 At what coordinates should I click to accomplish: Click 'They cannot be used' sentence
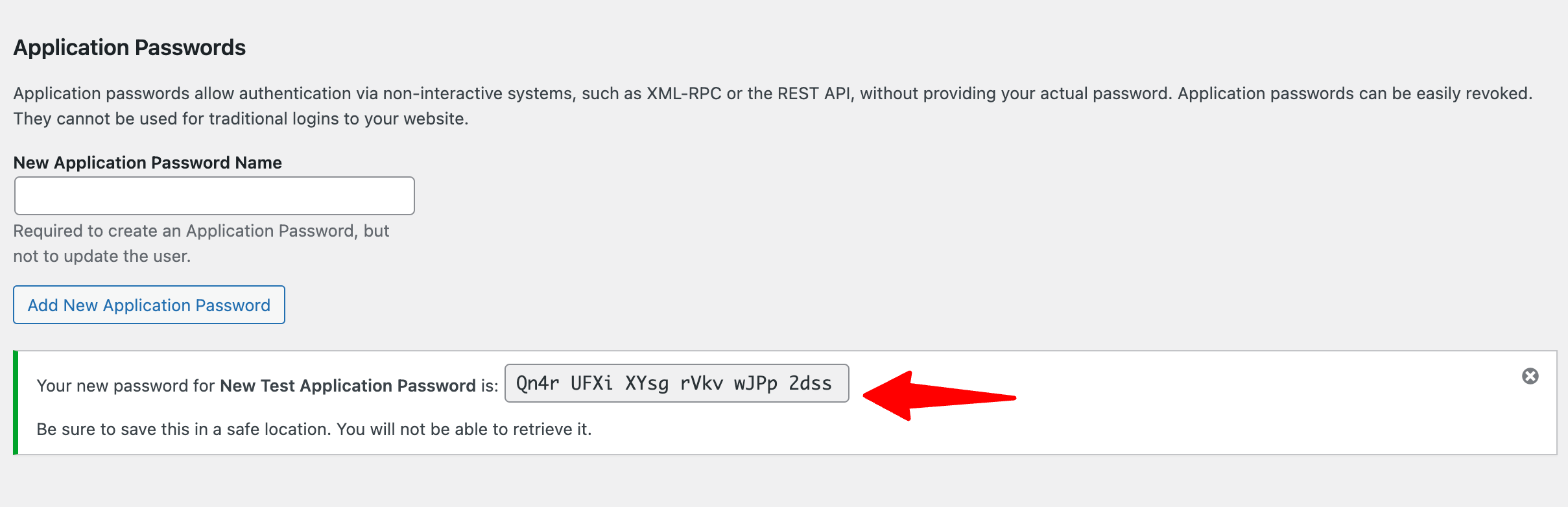[x=241, y=119]
